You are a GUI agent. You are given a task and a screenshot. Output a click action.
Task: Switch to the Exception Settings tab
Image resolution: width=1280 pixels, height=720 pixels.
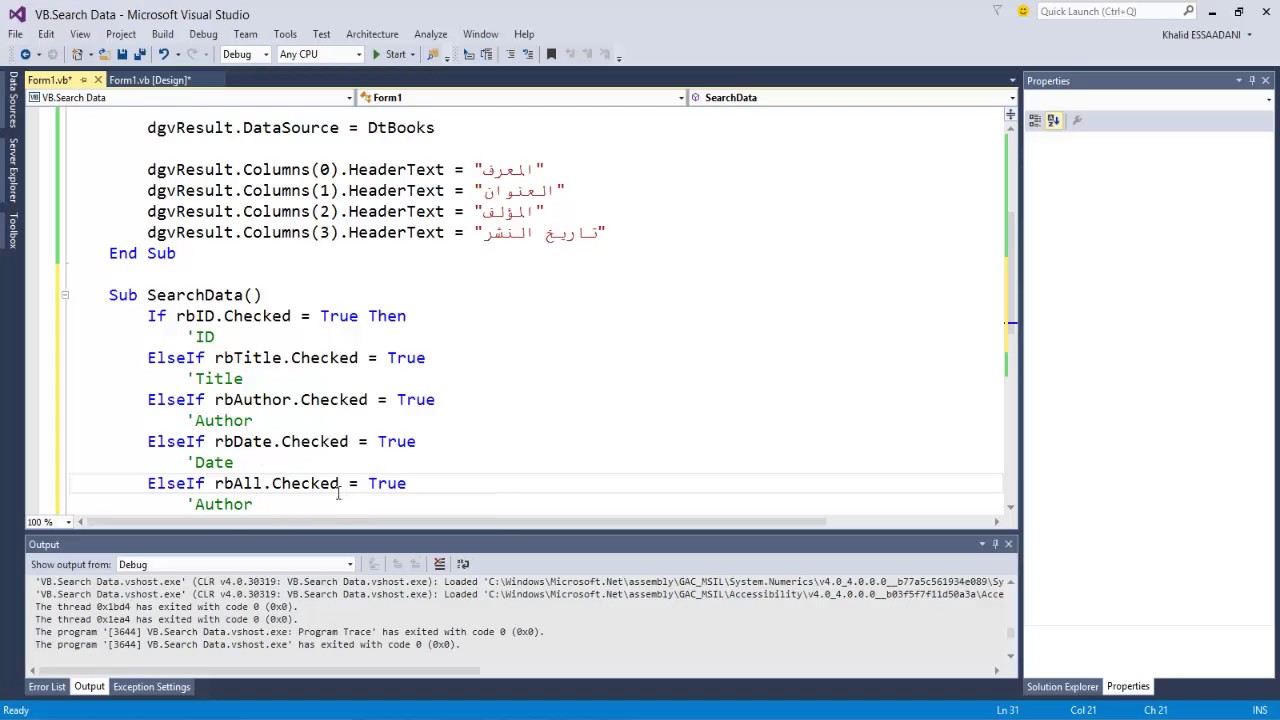point(151,687)
